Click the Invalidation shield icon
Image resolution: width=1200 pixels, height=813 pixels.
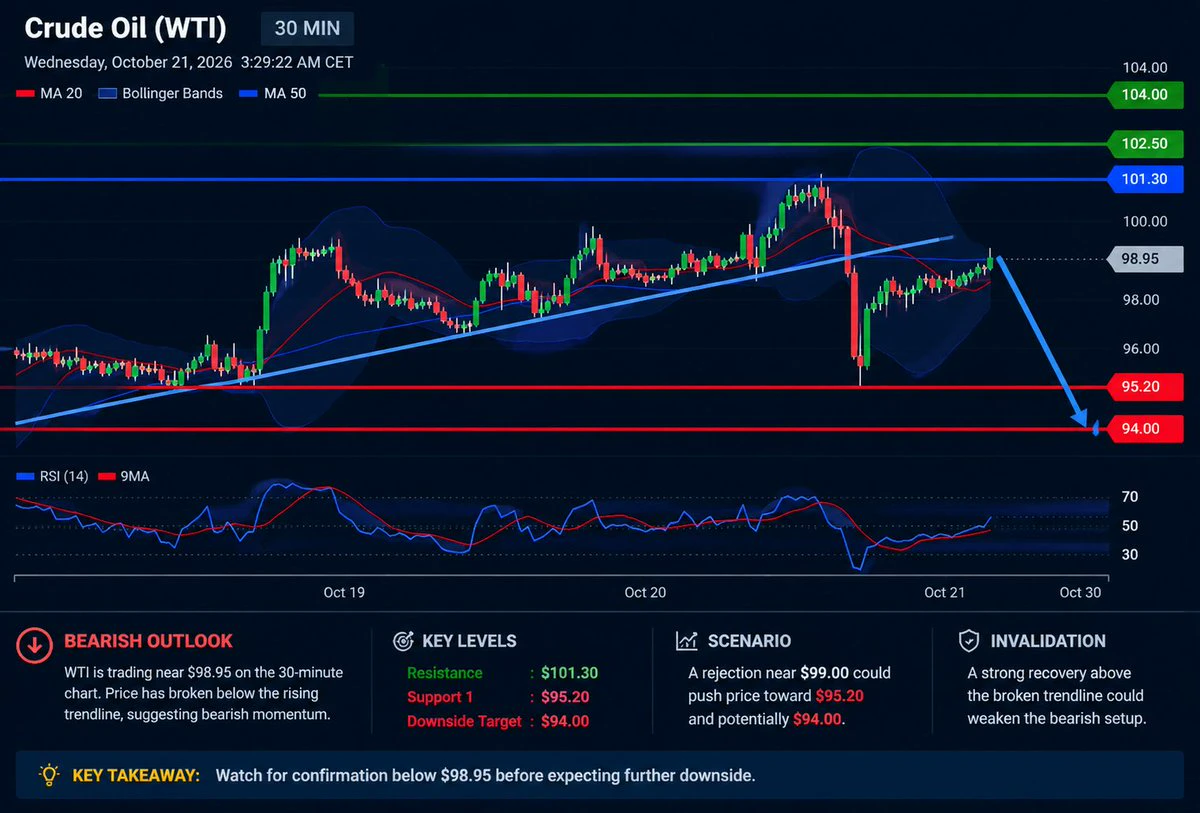pyautogui.click(x=968, y=641)
